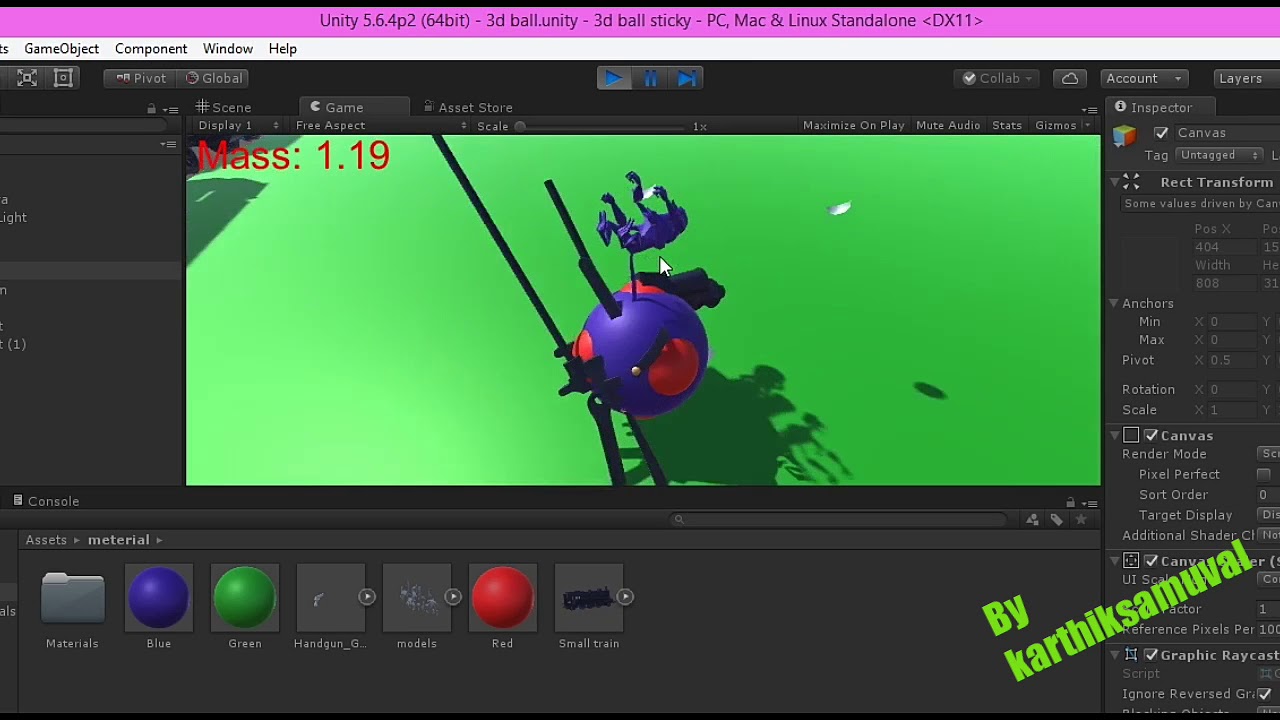Image resolution: width=1280 pixels, height=720 pixels.
Task: Click the Step frame button
Action: (687, 78)
